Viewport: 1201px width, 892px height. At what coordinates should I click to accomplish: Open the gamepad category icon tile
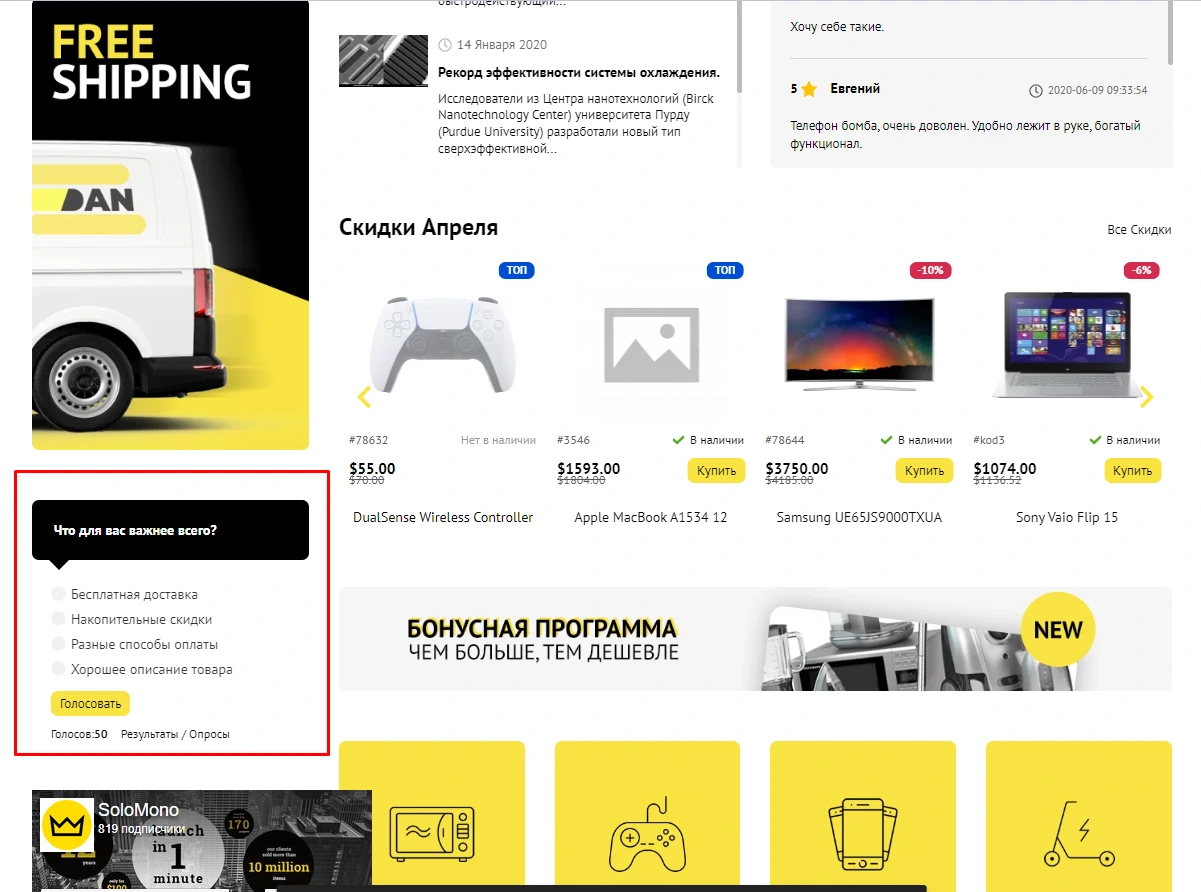(x=647, y=816)
